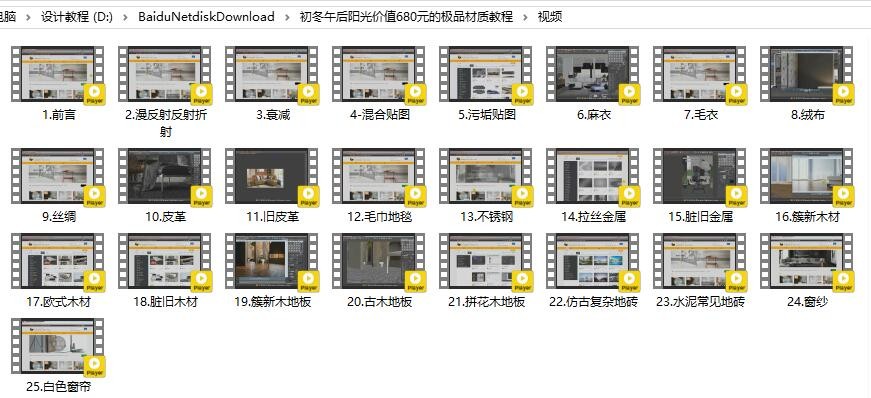The height and width of the screenshot is (398, 871).
Task: Expand chevron after BaiduNetdiskDownload in address bar
Action: point(287,17)
